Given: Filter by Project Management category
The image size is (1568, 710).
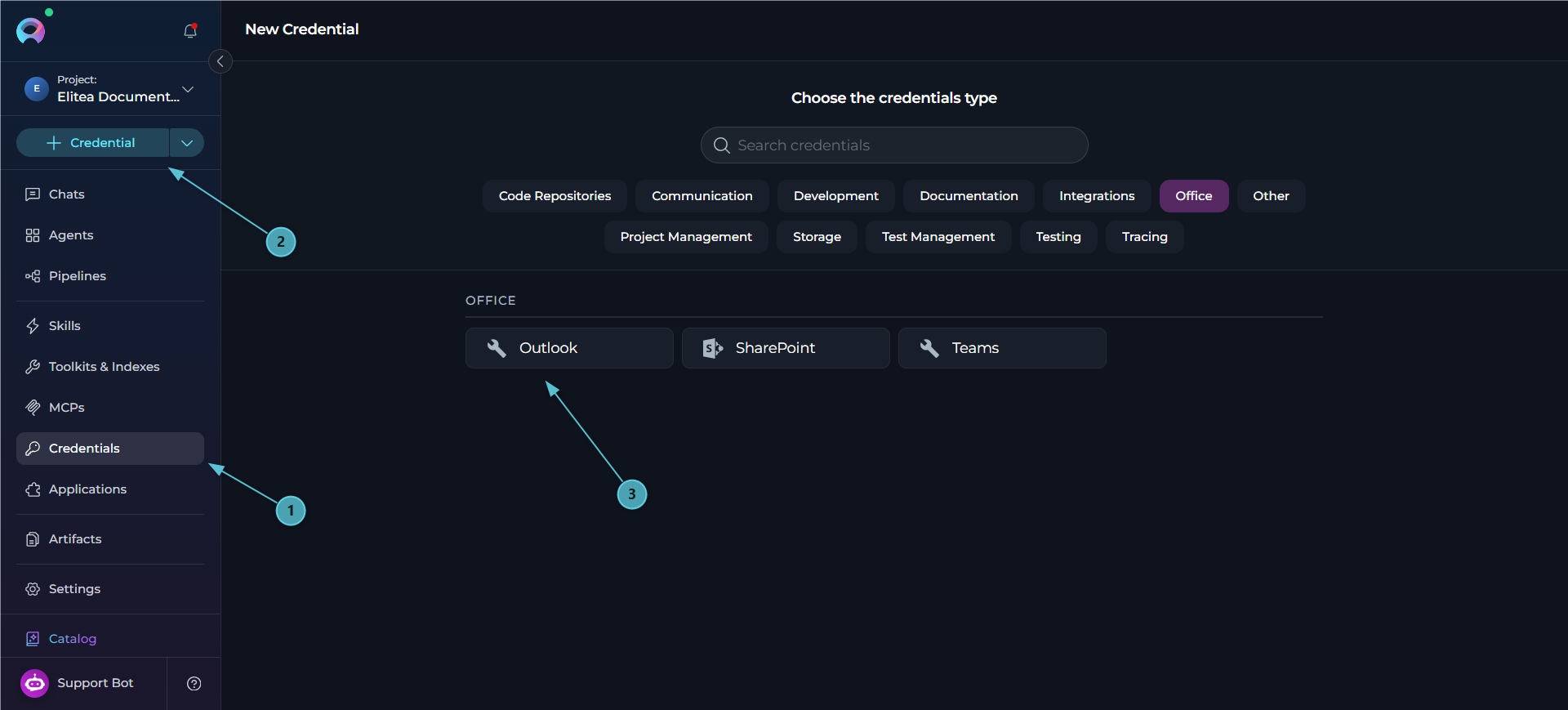Looking at the screenshot, I should coord(686,237).
